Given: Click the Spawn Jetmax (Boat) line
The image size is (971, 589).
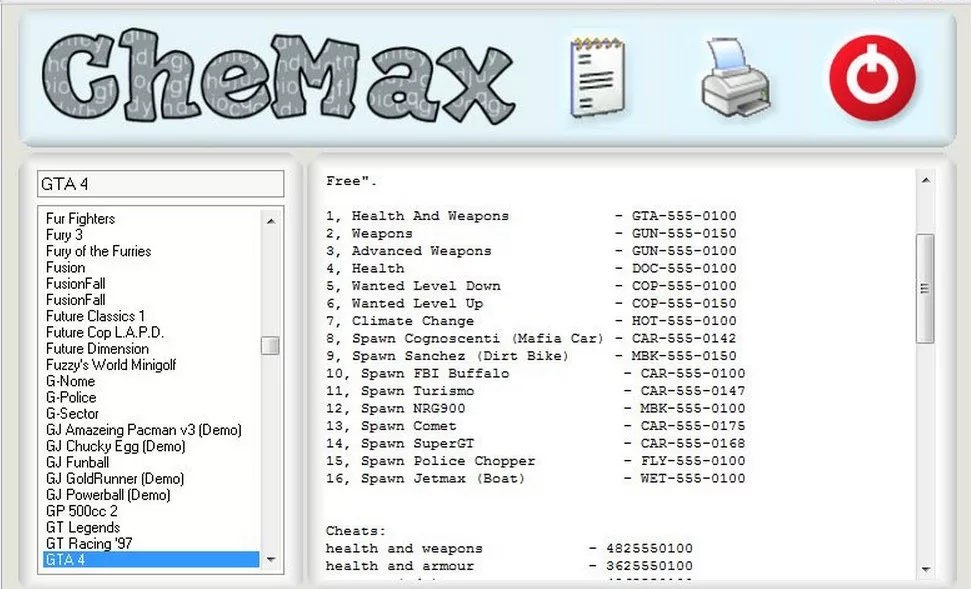Looking at the screenshot, I should point(536,478).
